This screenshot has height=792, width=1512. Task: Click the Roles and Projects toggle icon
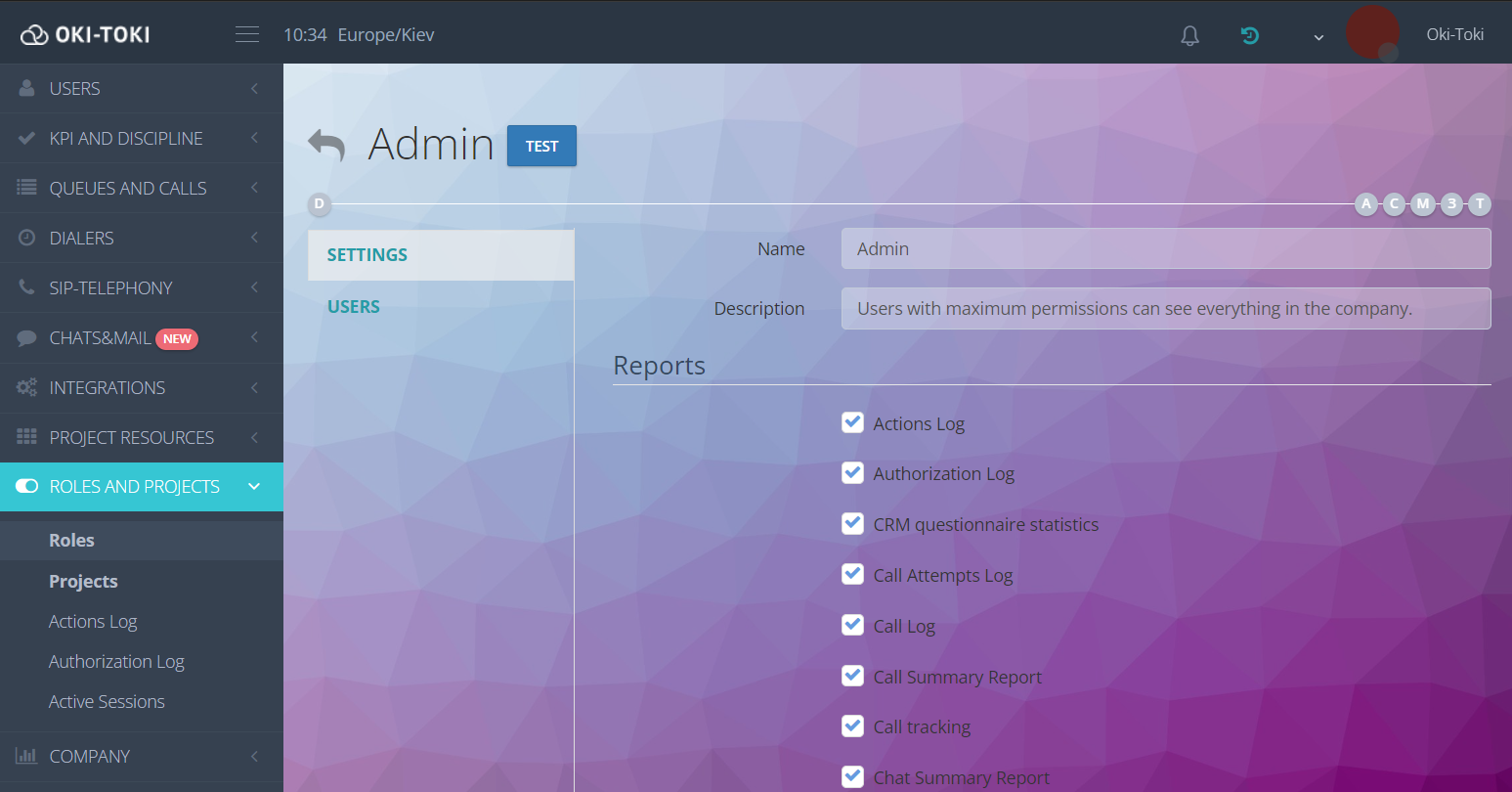pos(27,486)
